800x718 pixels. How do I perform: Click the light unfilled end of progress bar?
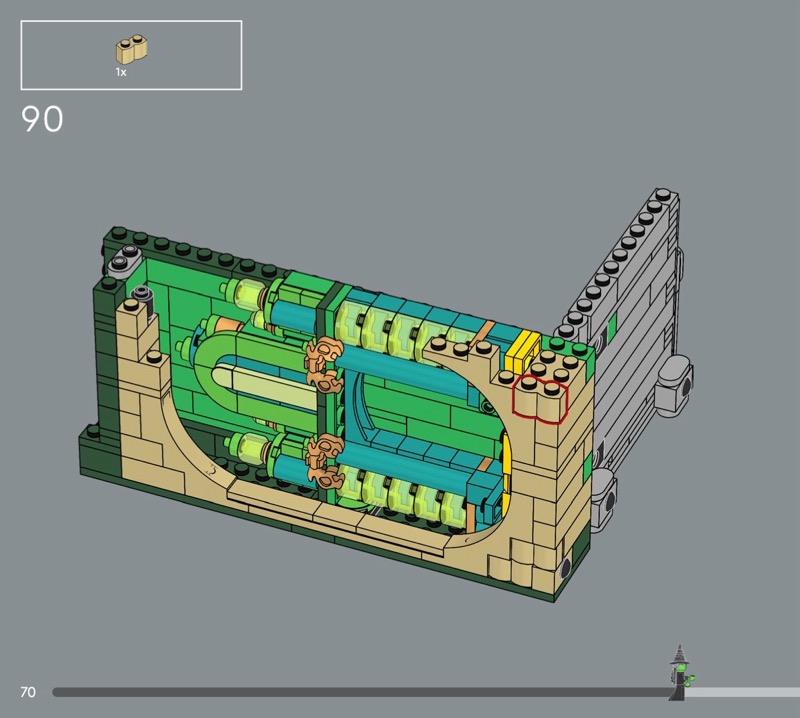(745, 692)
